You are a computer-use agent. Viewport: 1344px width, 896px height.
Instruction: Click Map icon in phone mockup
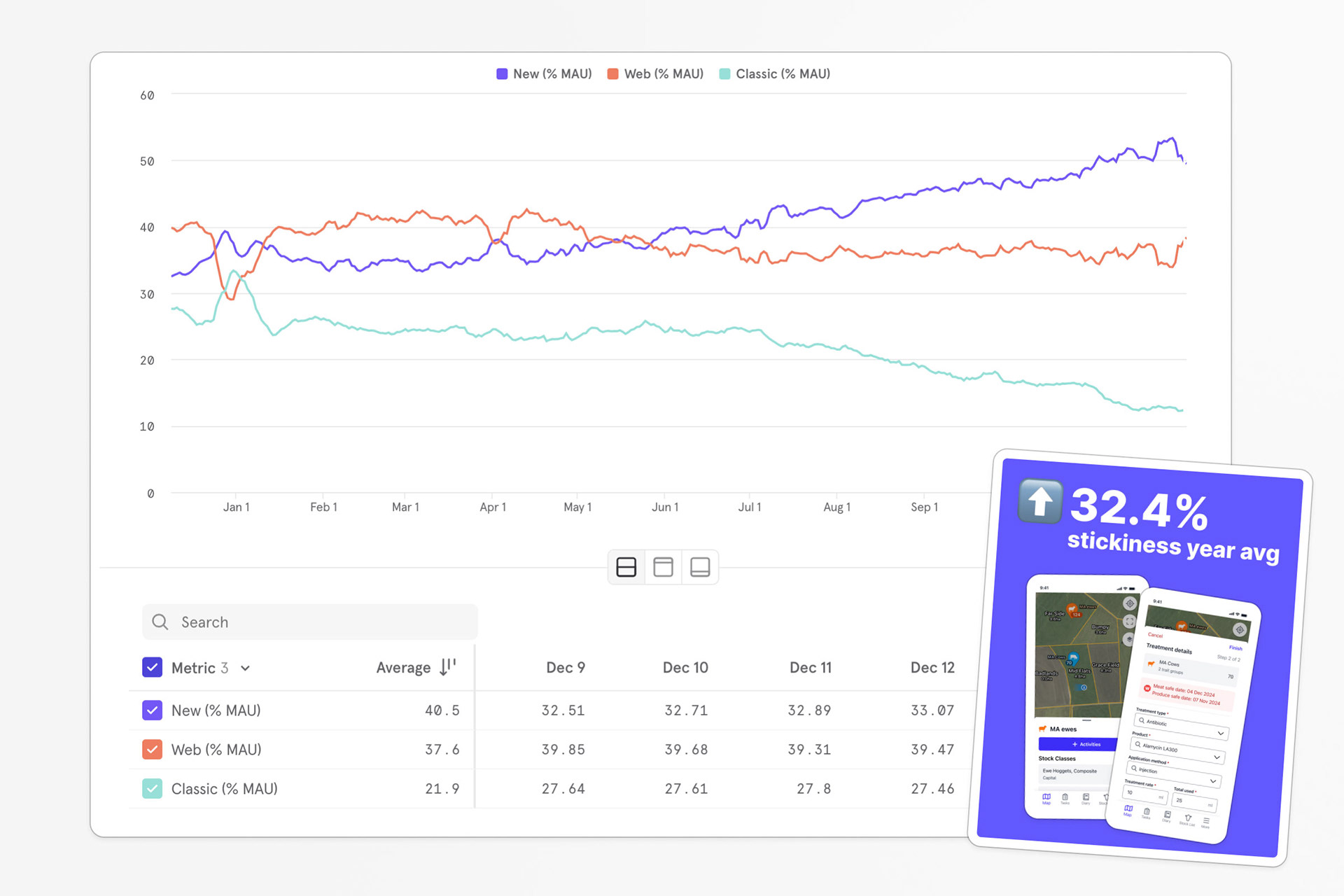(x=1046, y=799)
